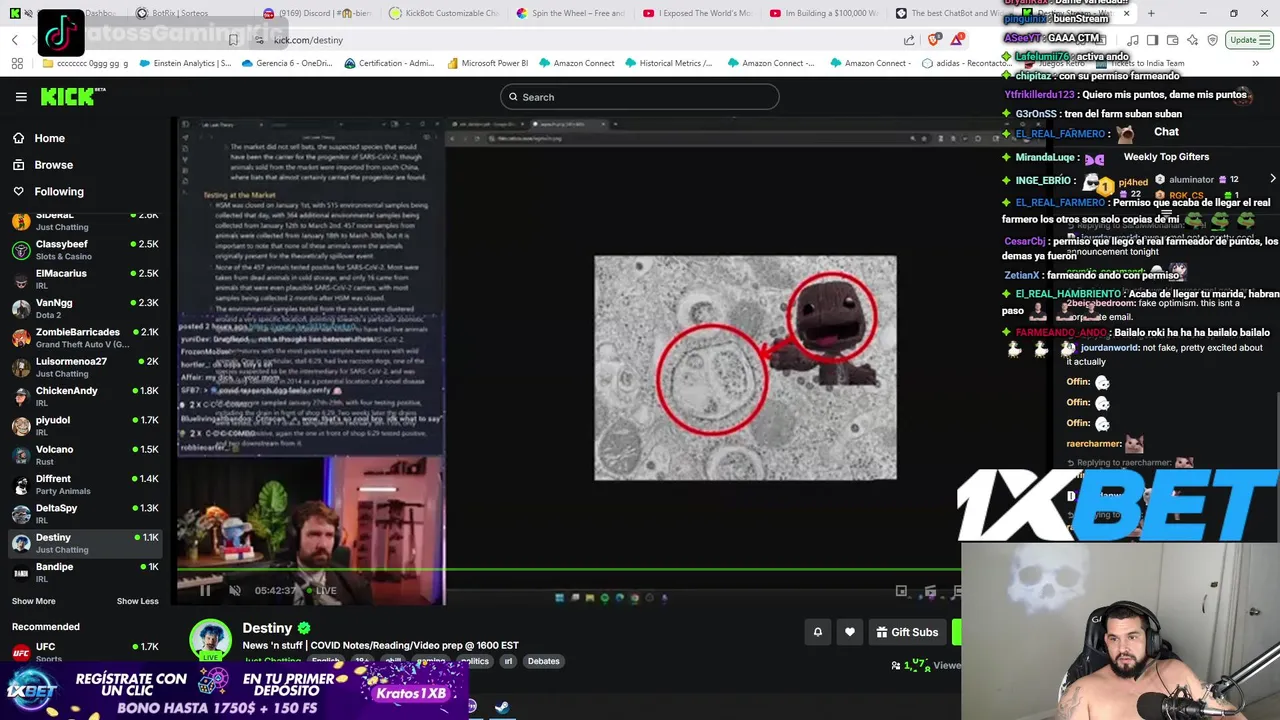Open Microsoft Power BI bookmark
Viewport: 1280px width, 720px height.
click(x=487, y=63)
